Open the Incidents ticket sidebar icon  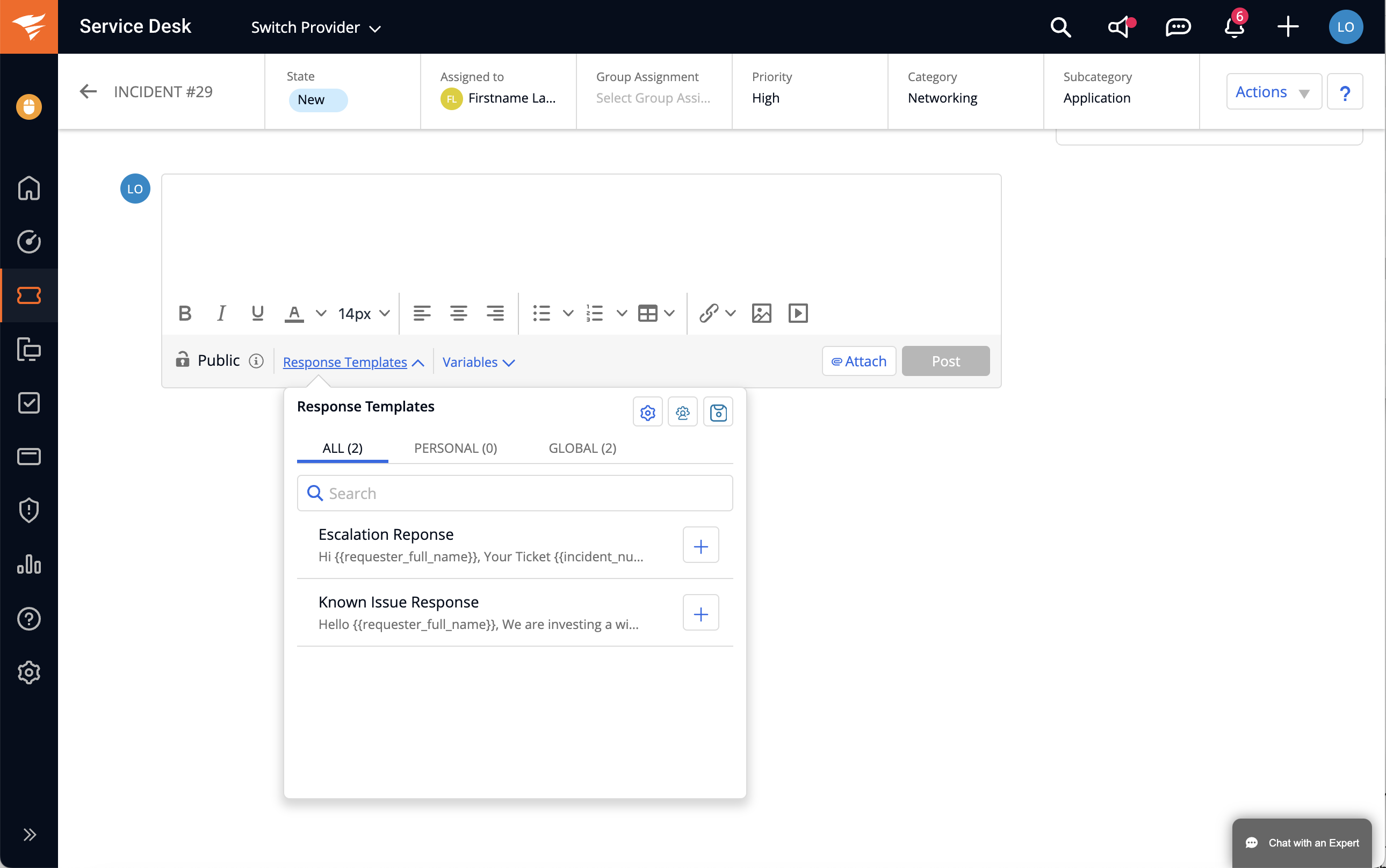(x=28, y=295)
